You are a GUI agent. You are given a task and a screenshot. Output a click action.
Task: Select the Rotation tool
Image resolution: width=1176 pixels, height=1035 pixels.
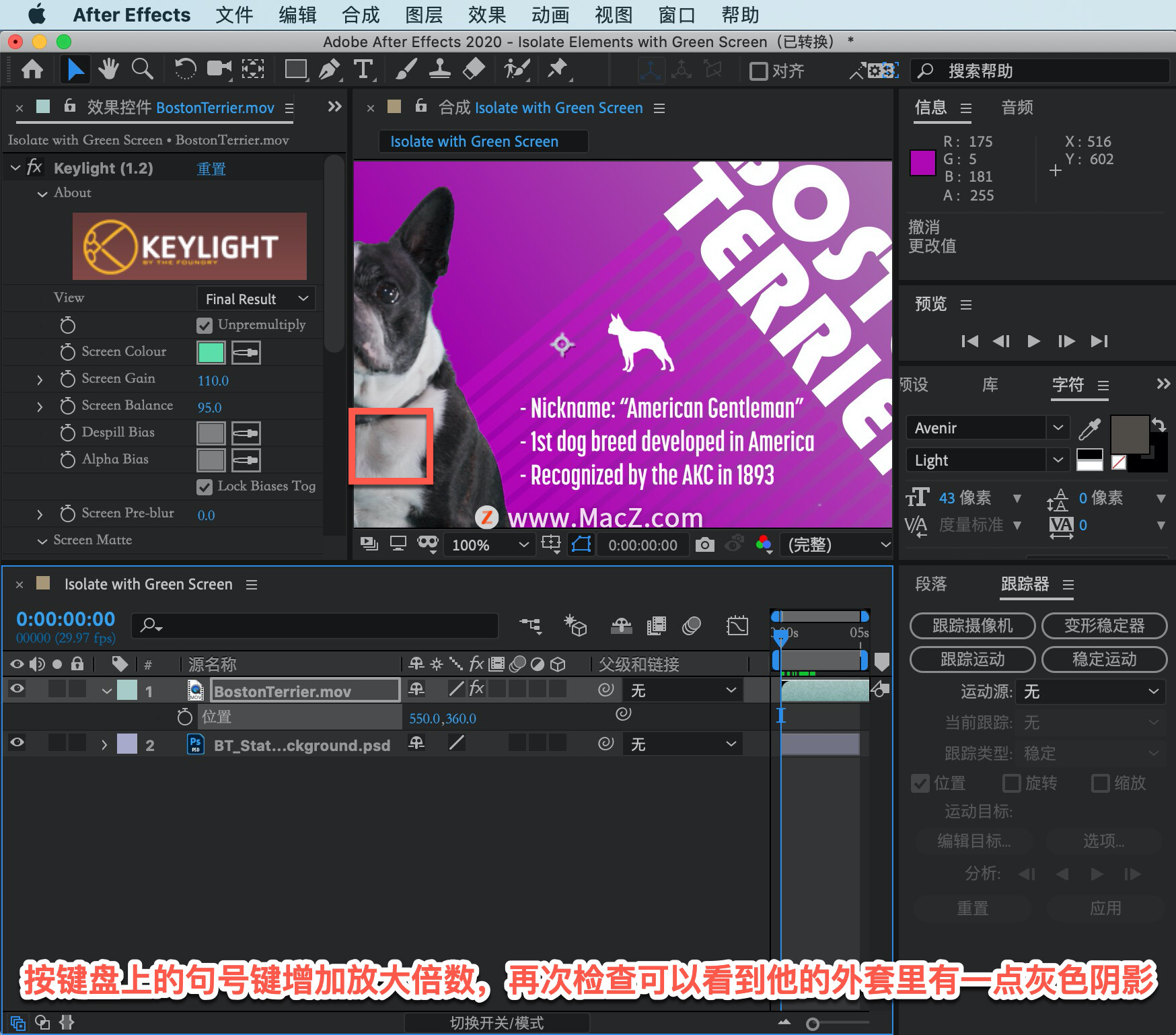tap(185, 69)
